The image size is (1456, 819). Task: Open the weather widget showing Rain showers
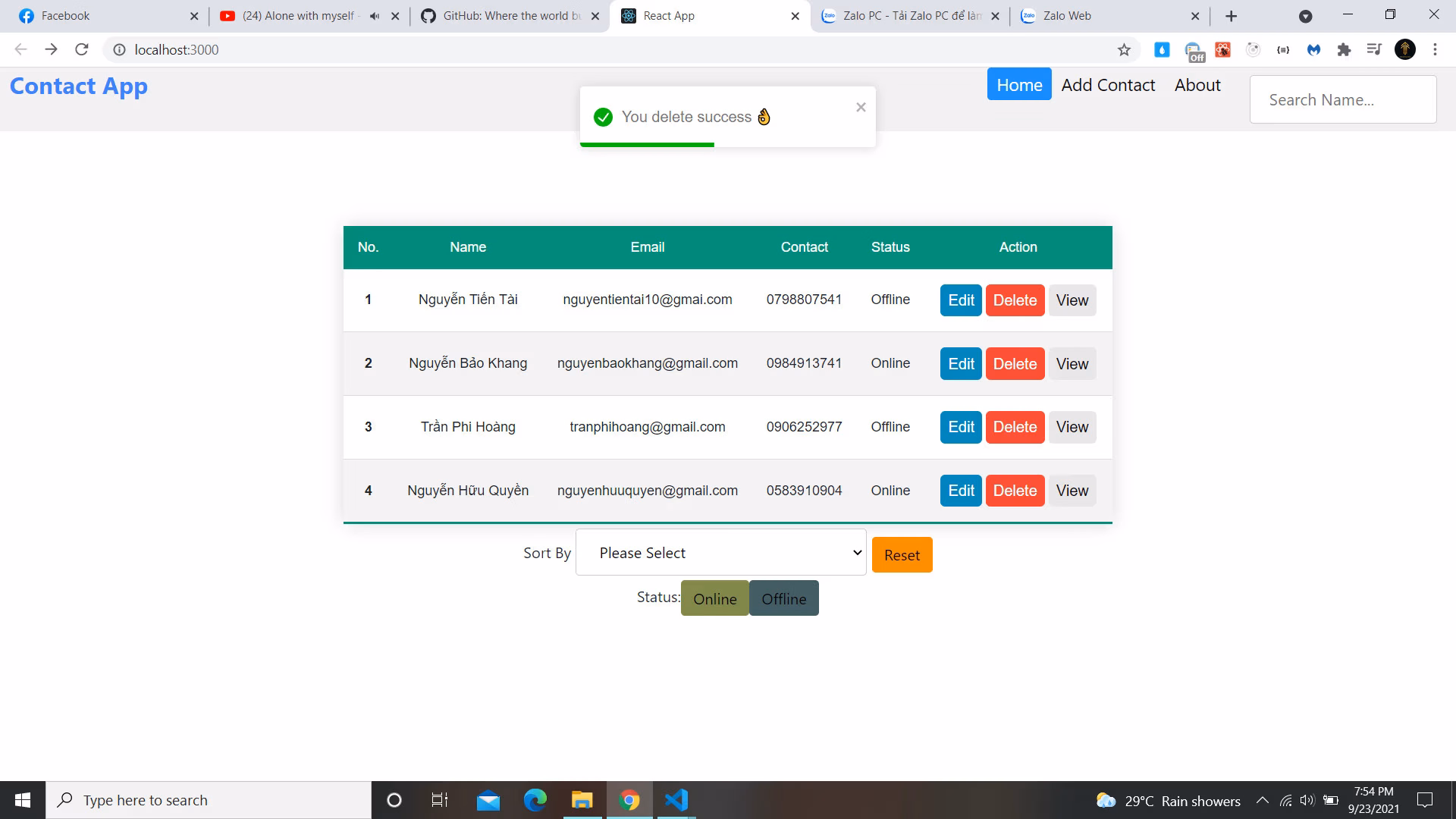click(1168, 801)
